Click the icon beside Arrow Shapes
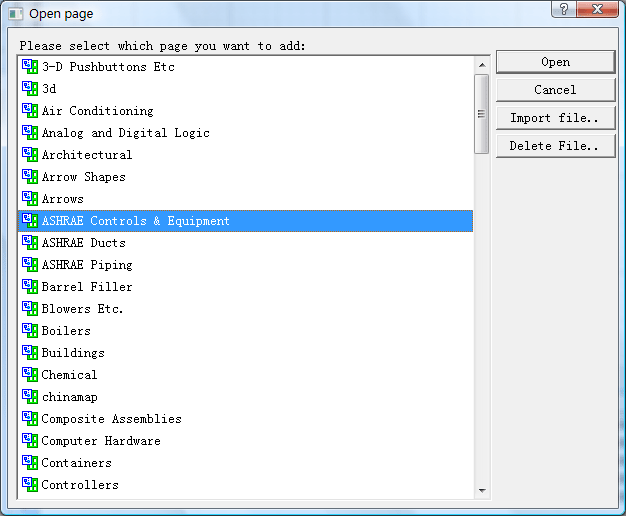The height and width of the screenshot is (516, 626). click(x=30, y=176)
